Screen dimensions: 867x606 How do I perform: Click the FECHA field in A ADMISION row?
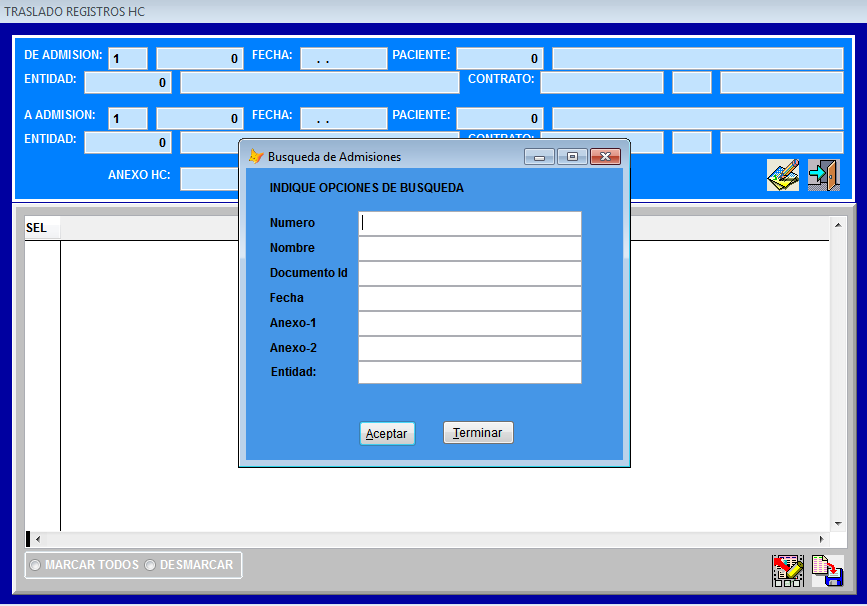click(344, 118)
